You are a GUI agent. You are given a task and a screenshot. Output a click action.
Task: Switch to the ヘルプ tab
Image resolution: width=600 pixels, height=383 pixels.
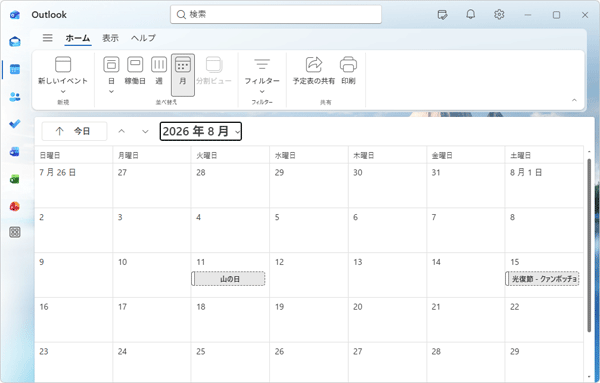pos(143,38)
